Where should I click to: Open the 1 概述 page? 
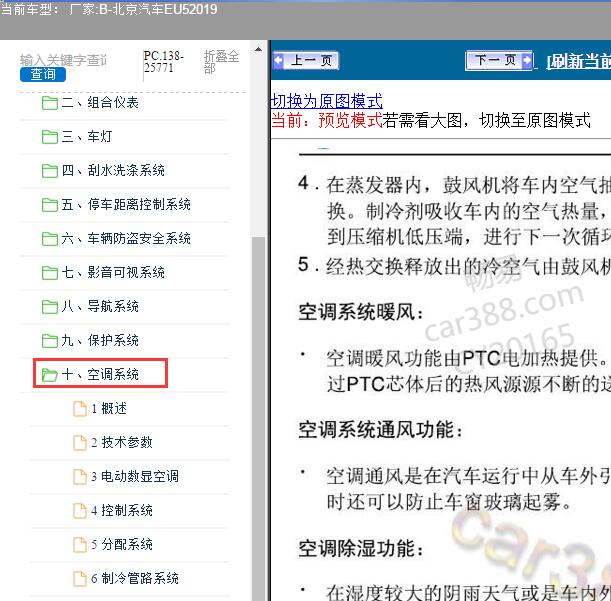point(109,408)
